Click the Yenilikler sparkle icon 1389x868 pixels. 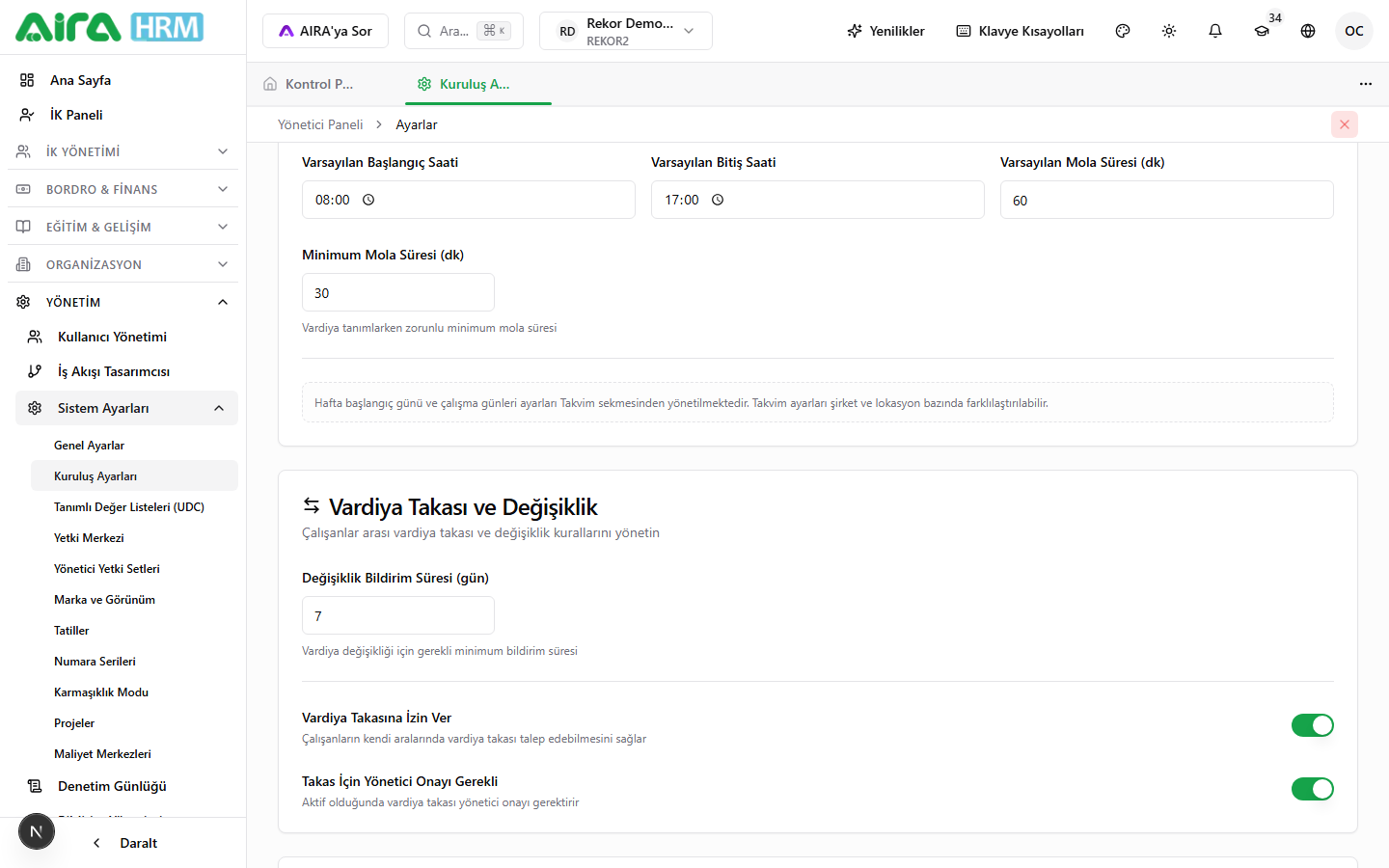point(855,31)
